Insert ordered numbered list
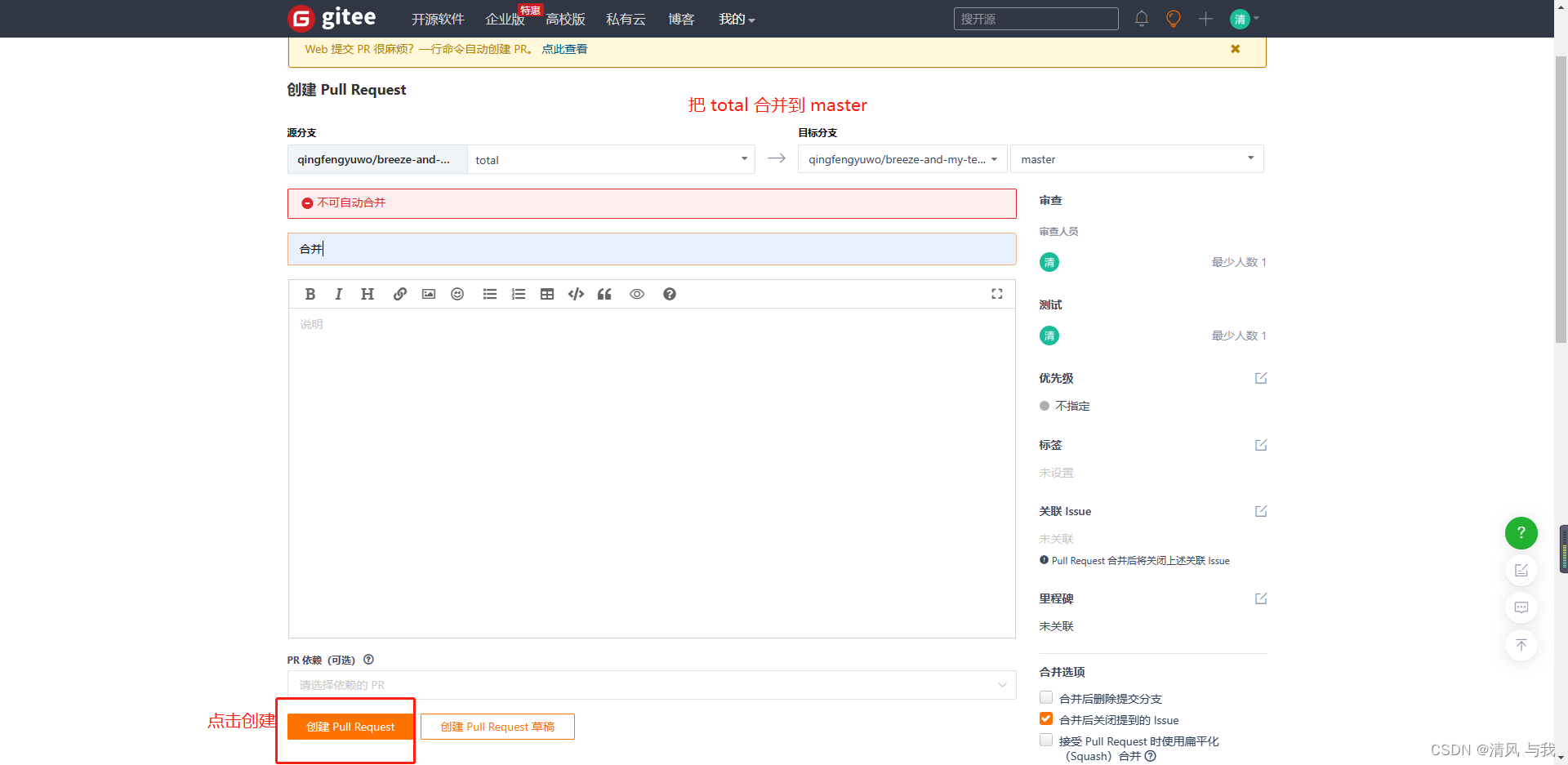Screen dimensions: 1568x765 [519, 294]
